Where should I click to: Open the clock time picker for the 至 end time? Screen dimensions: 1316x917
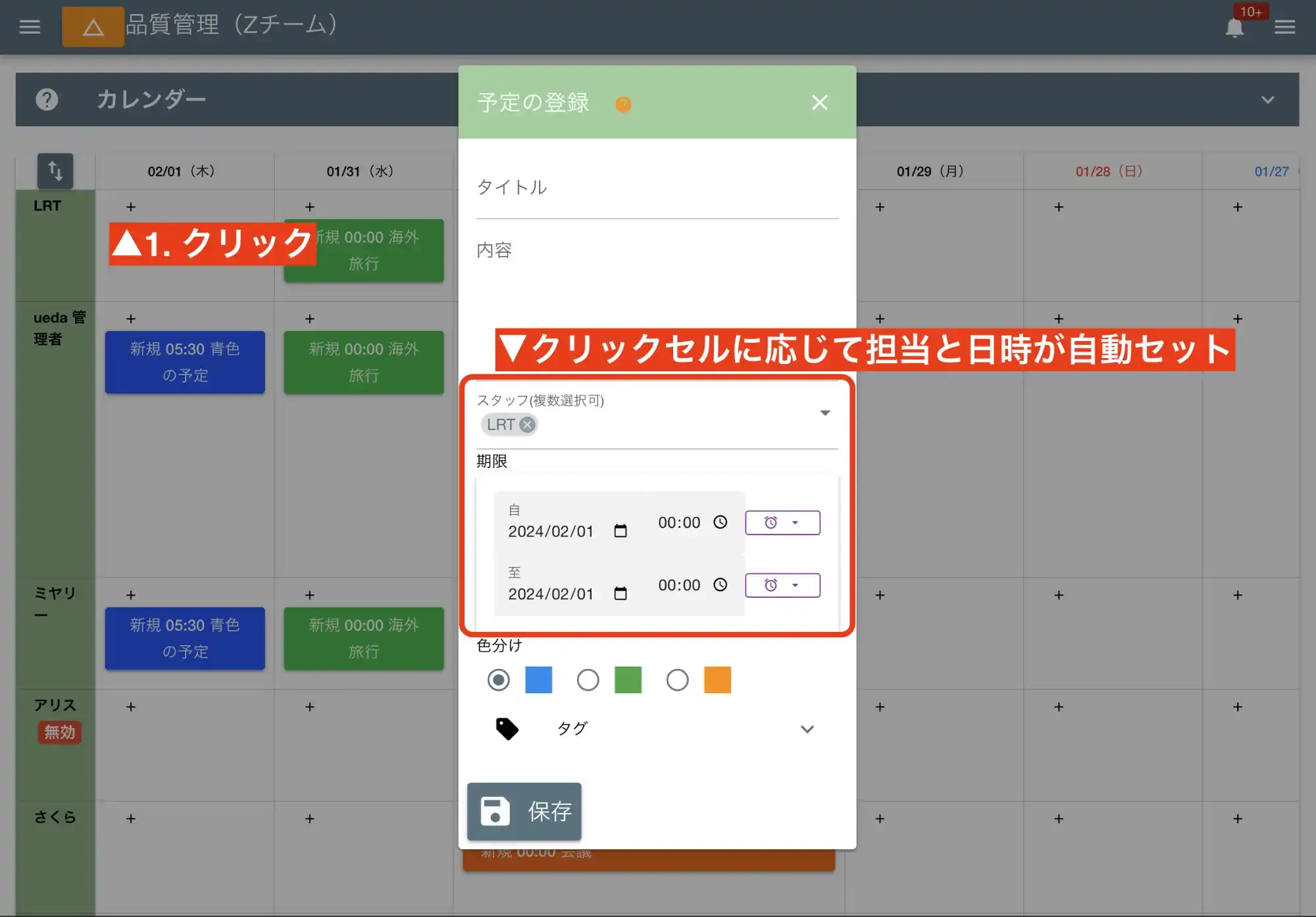[x=721, y=585]
